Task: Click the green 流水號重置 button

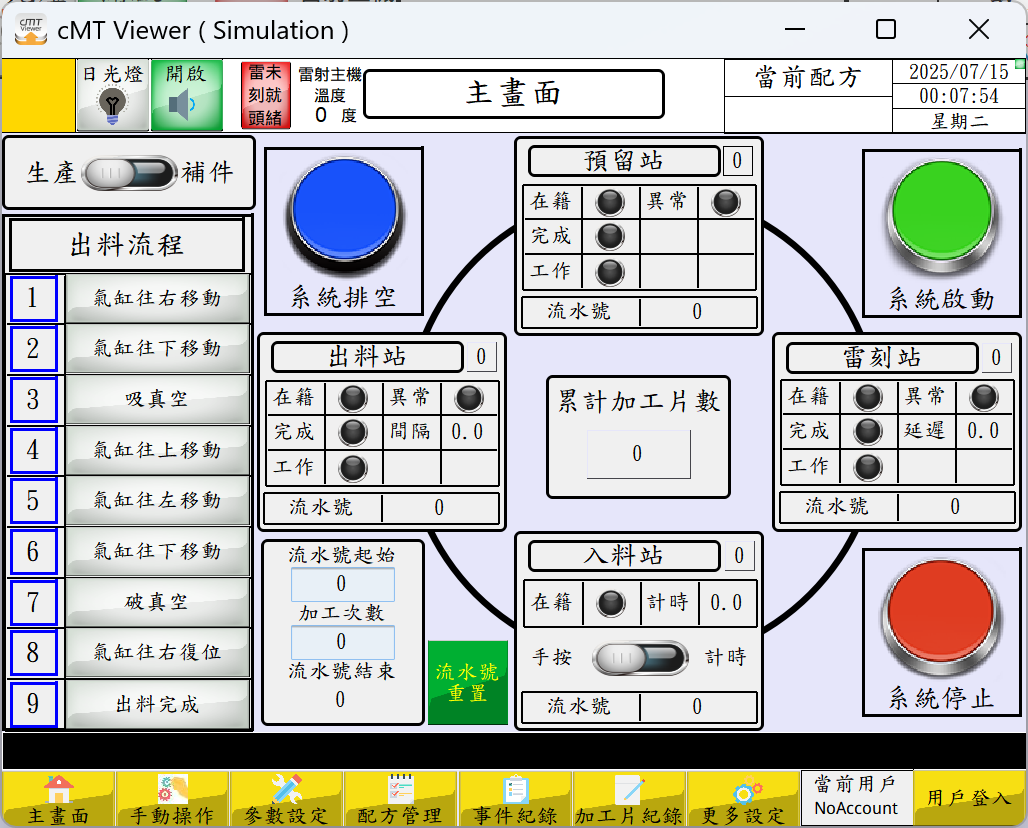Action: [x=468, y=682]
